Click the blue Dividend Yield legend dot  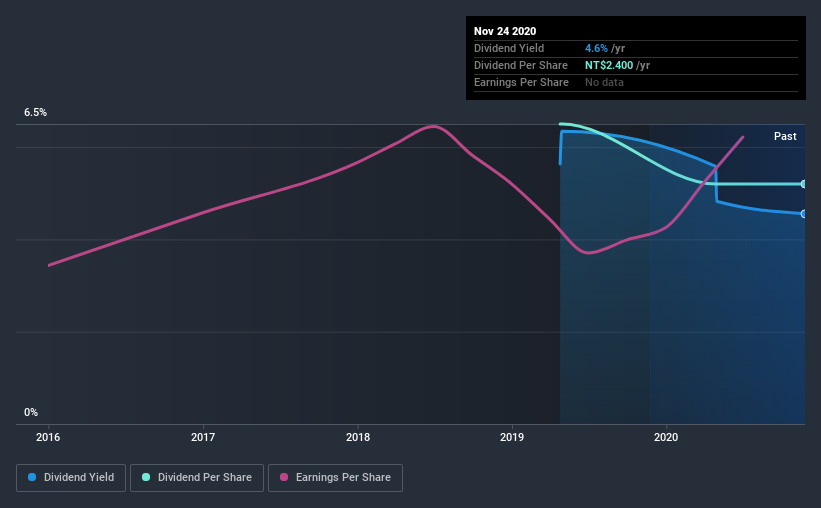tap(32, 477)
